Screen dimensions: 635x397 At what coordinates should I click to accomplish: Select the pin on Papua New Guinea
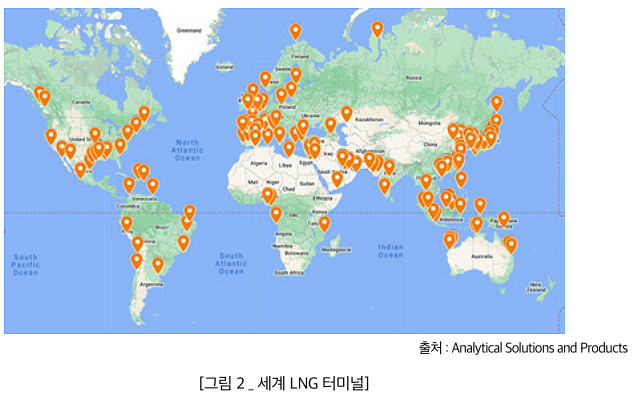tap(503, 219)
